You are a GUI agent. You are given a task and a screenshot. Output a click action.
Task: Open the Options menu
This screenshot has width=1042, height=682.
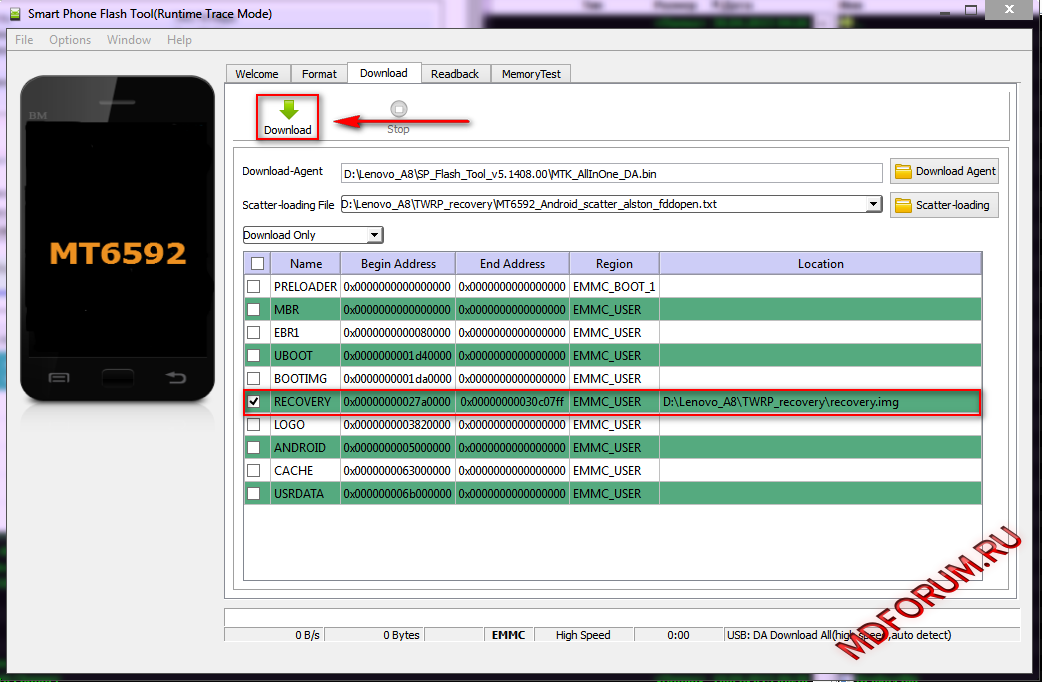point(70,40)
